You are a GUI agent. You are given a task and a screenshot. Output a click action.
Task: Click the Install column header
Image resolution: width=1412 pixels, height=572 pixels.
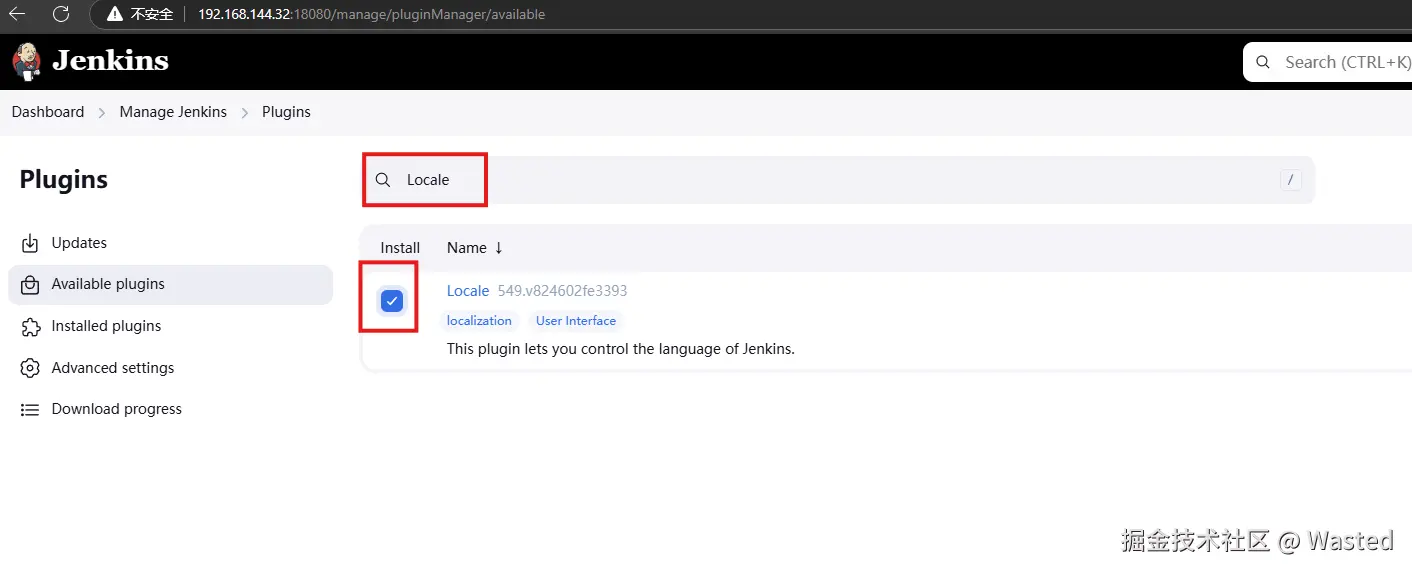point(400,248)
